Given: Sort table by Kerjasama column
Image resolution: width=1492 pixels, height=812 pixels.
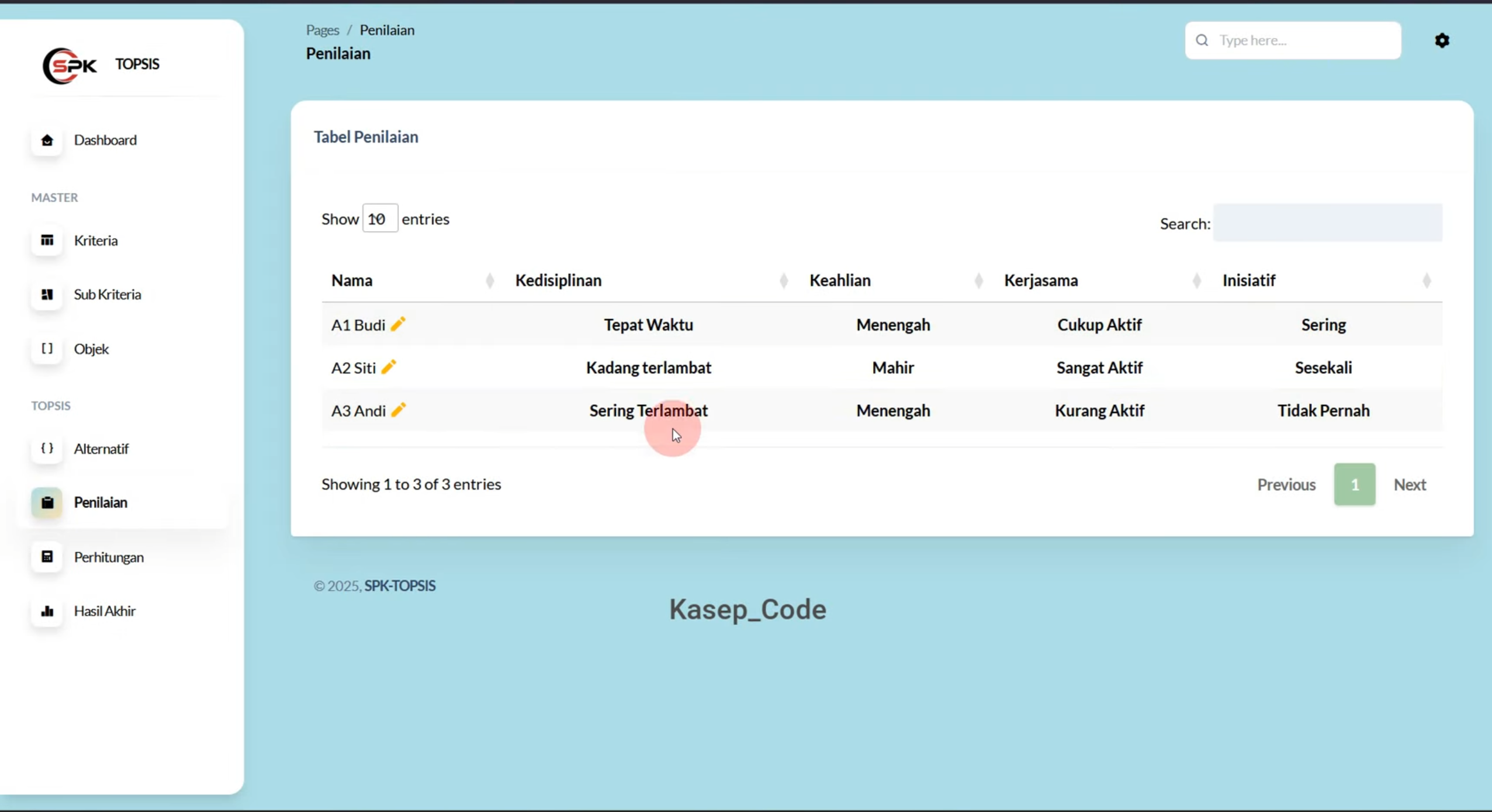Looking at the screenshot, I should (1103, 280).
